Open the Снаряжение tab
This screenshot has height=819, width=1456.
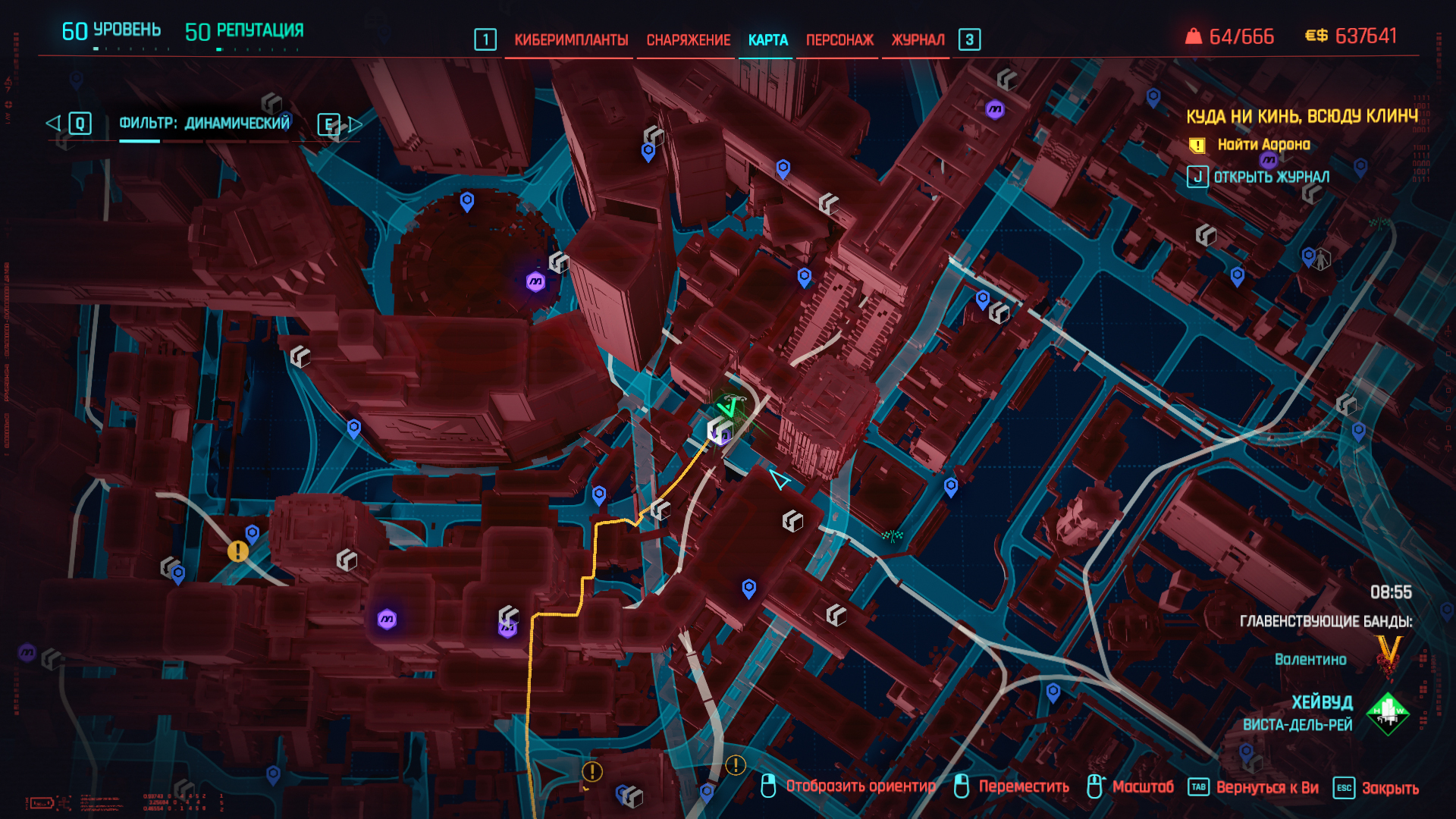click(688, 40)
